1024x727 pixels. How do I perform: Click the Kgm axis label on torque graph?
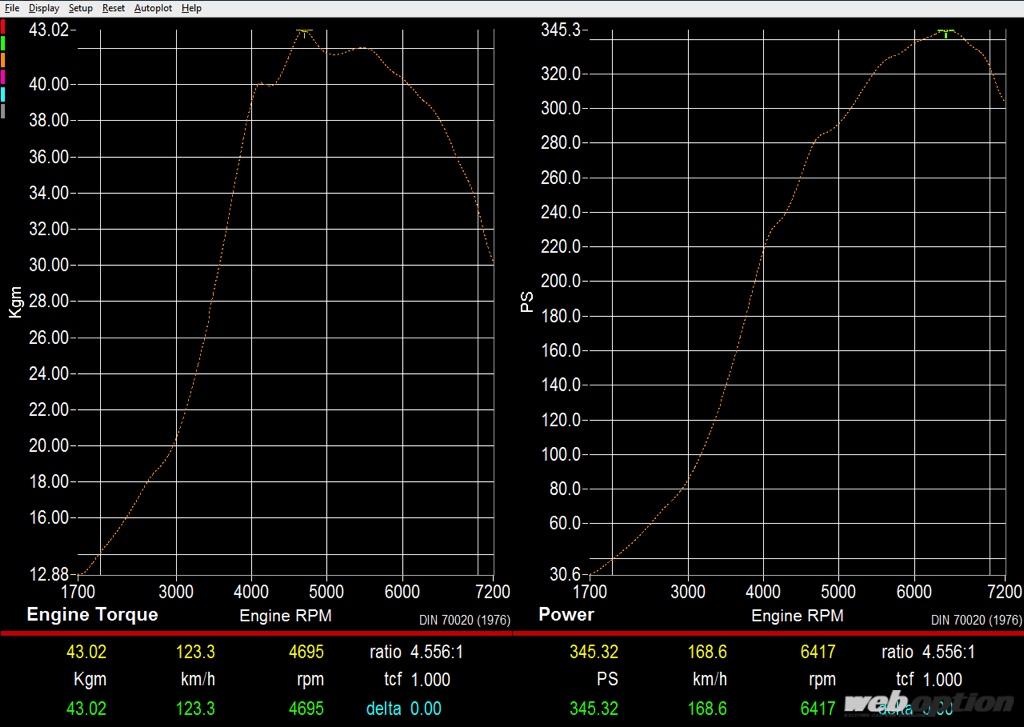pyautogui.click(x=15, y=300)
